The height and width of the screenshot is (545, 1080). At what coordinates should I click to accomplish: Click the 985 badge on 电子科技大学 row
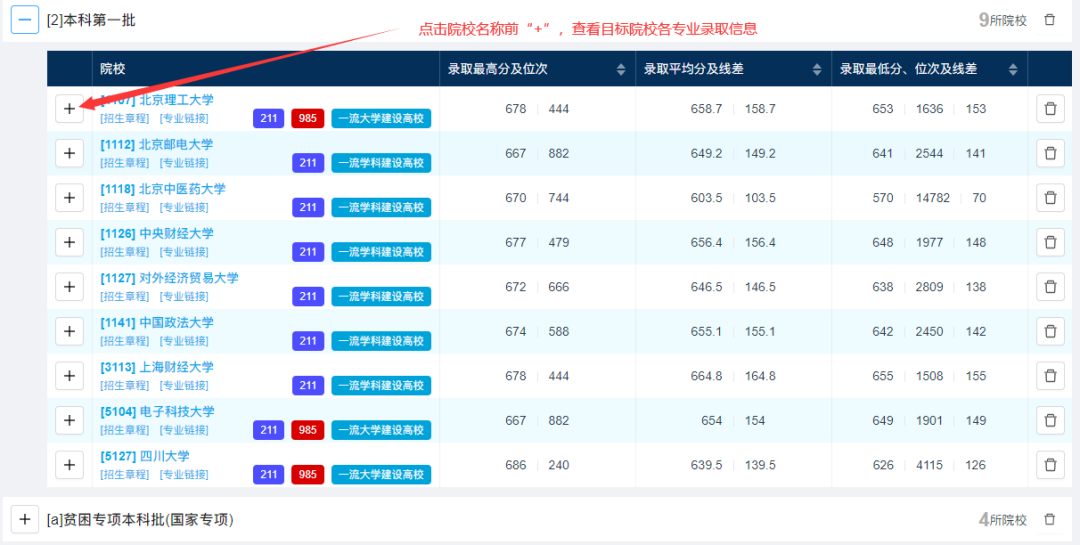[308, 430]
